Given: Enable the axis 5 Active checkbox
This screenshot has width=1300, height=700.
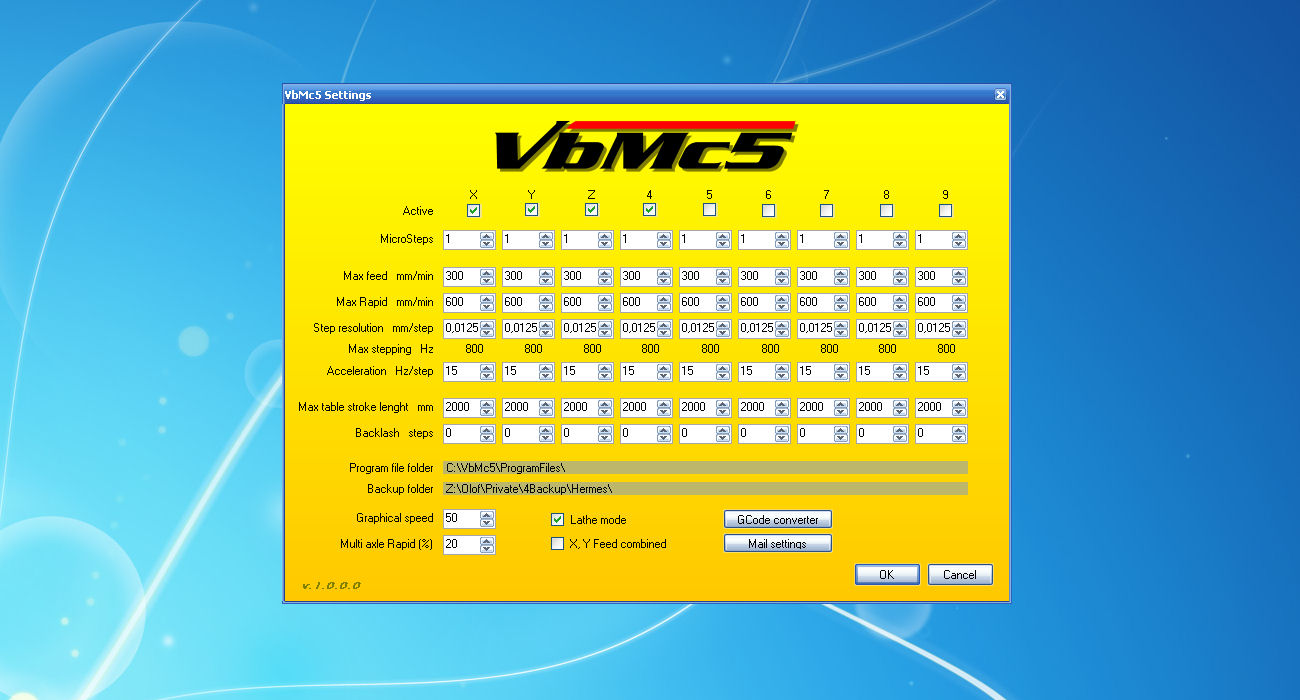Looking at the screenshot, I should (x=709, y=210).
